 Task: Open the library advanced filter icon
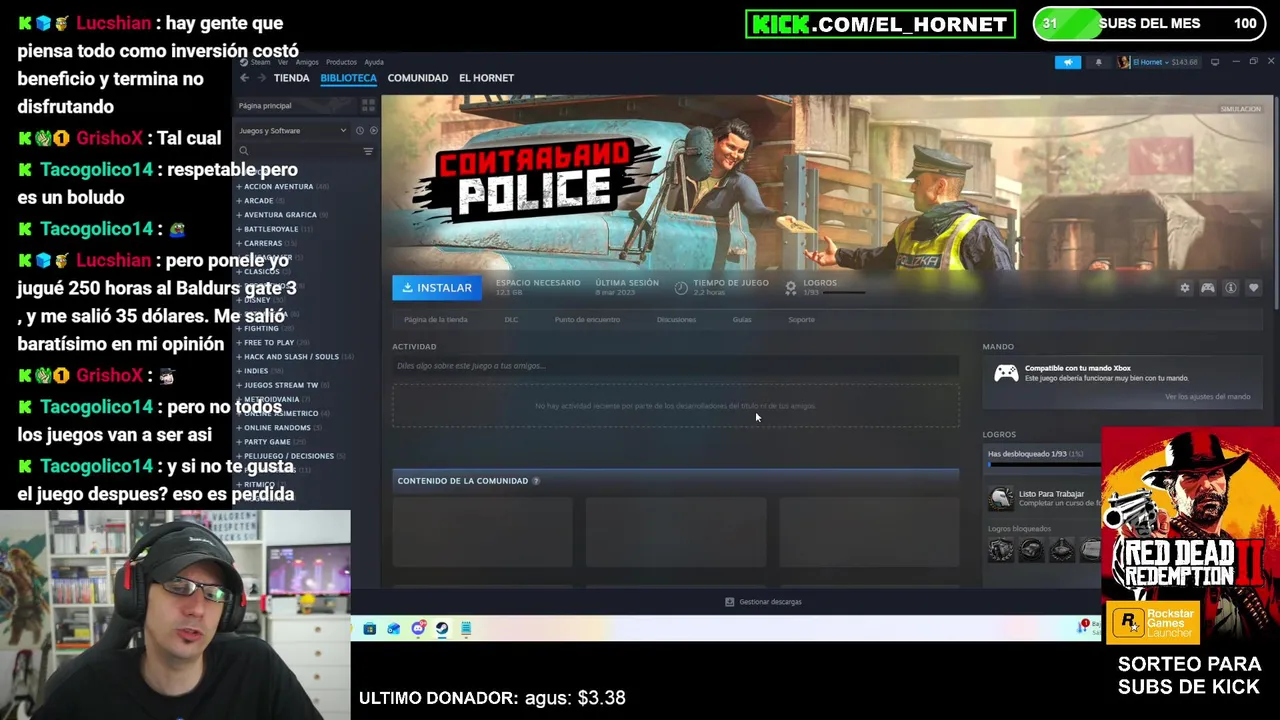[x=368, y=151]
